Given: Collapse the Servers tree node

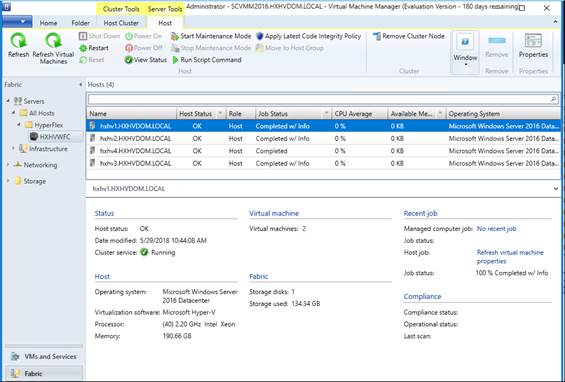Looking at the screenshot, I should [x=8, y=101].
